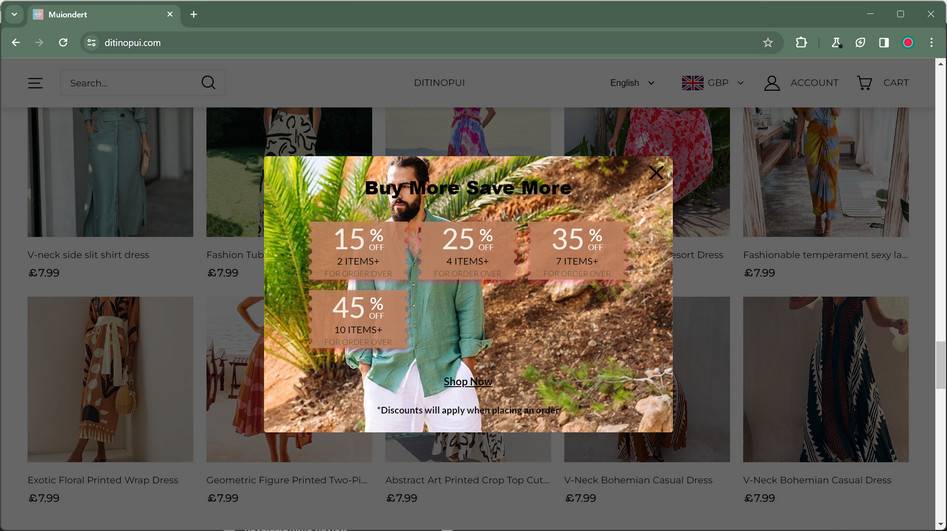The image size is (947, 531).
Task: Open the Chrome three-dot menu
Action: [x=931, y=42]
